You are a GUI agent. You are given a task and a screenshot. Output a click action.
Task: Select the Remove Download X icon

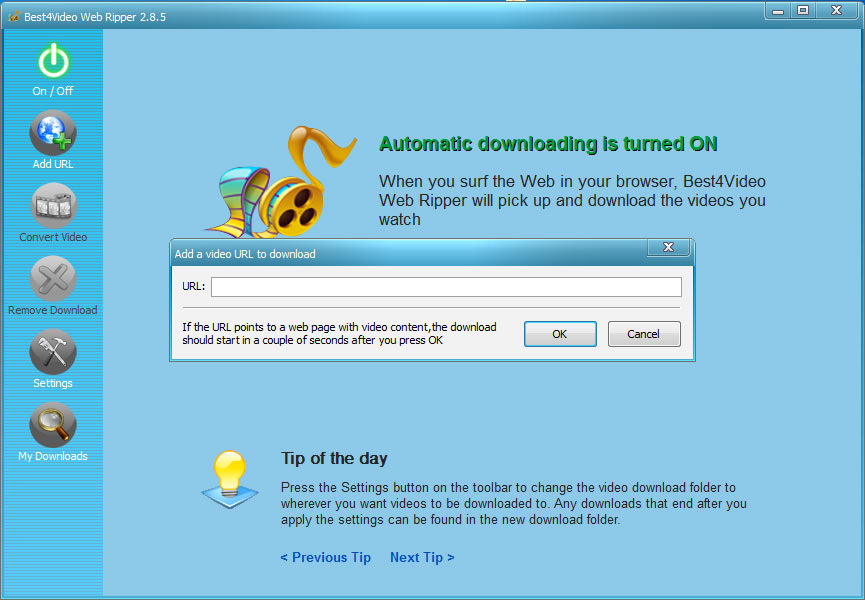[x=52, y=279]
